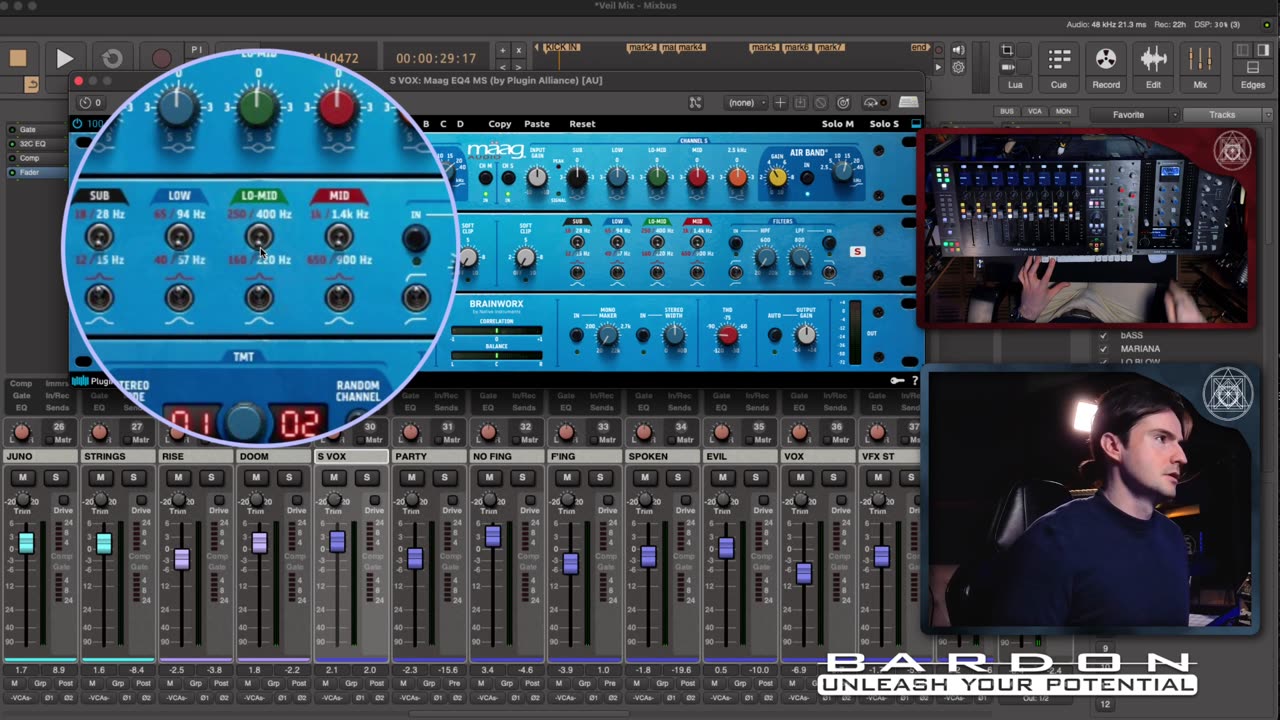
Task: Delete the plugin preset
Action: [821, 103]
